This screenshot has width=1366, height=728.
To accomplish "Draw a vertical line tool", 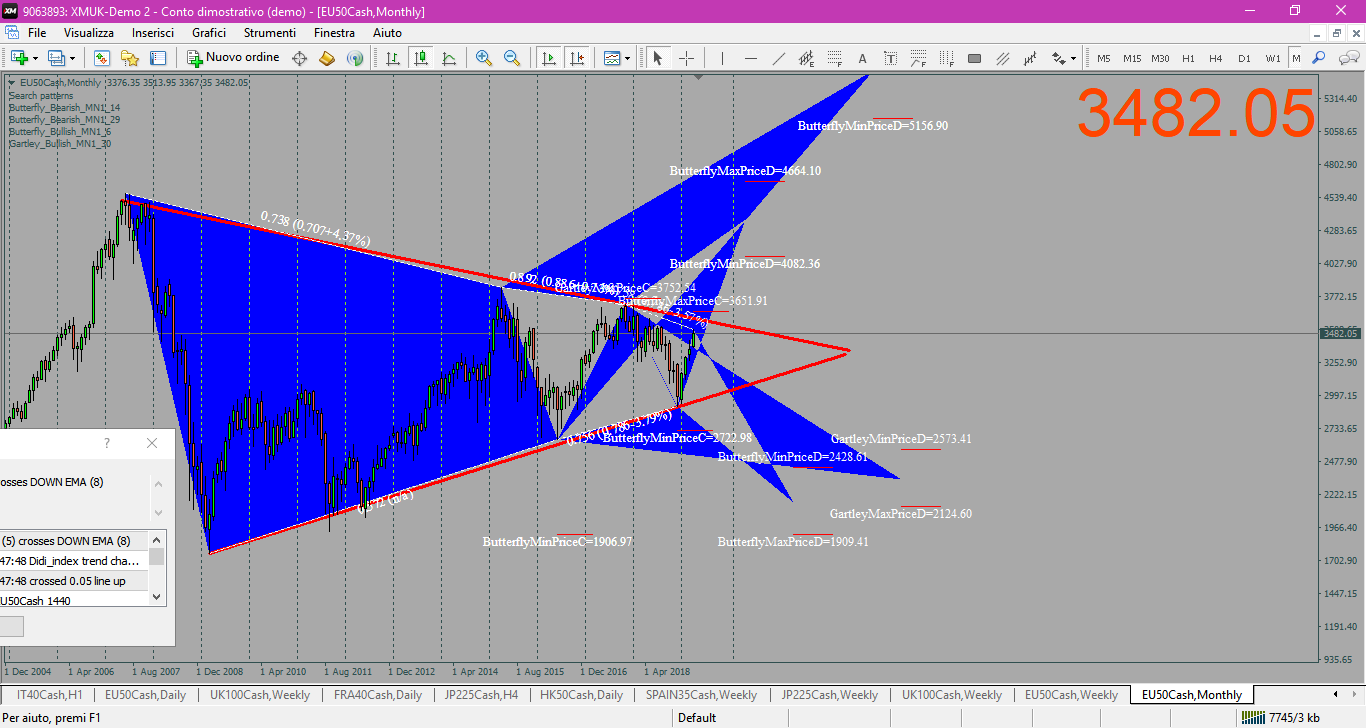I will tap(722, 58).
